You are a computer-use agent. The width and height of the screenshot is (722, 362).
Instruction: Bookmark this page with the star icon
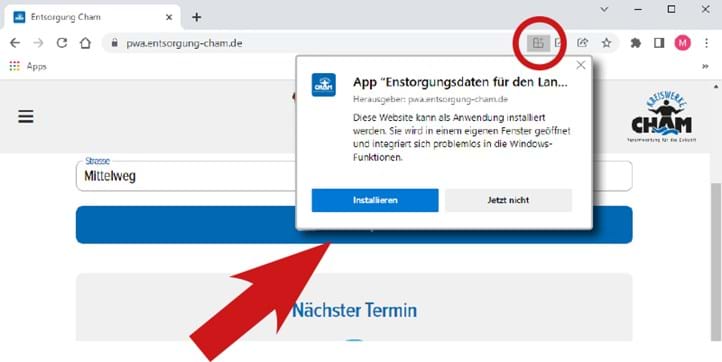[x=606, y=43]
